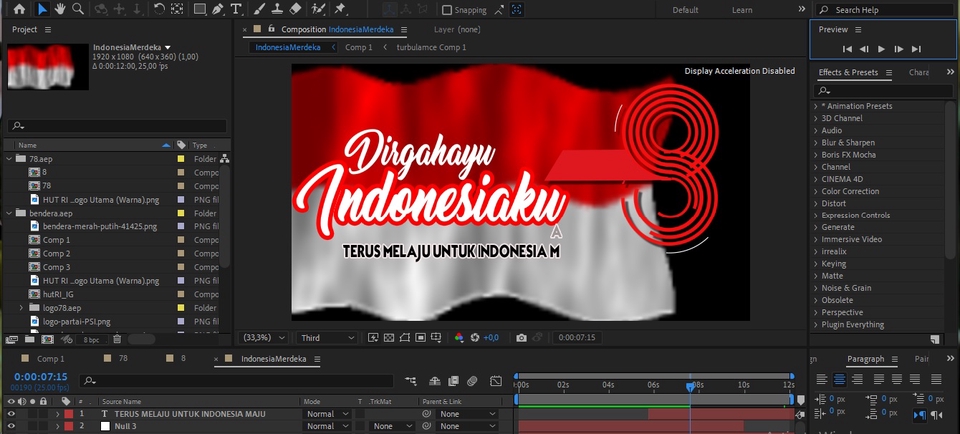Select the Selection arrow tool
Viewport: 960px width, 434px height.
(x=42, y=9)
